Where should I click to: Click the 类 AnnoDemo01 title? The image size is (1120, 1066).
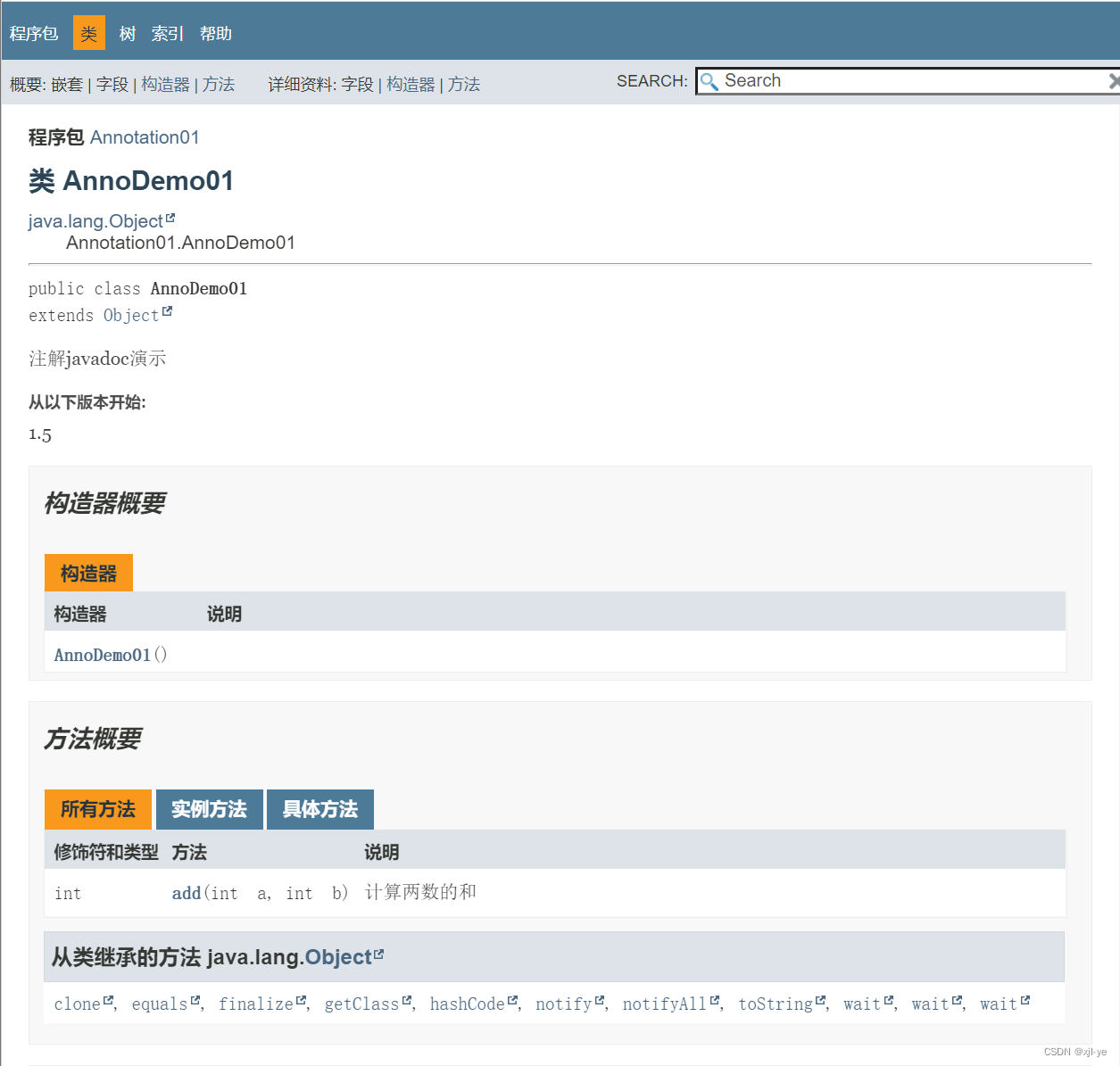[x=131, y=181]
